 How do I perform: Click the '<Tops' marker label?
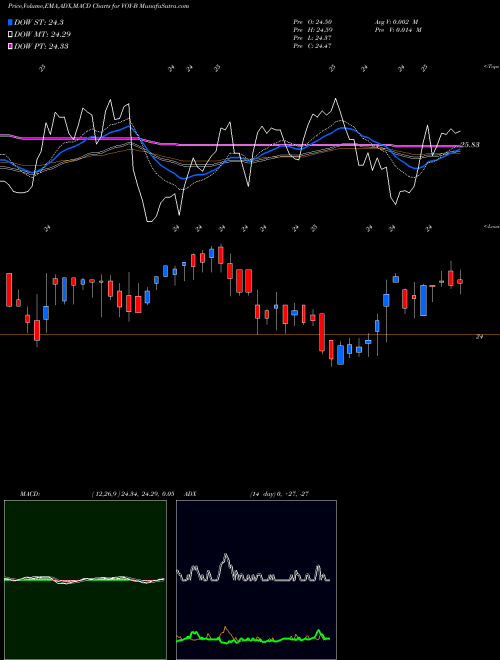pos(491,67)
